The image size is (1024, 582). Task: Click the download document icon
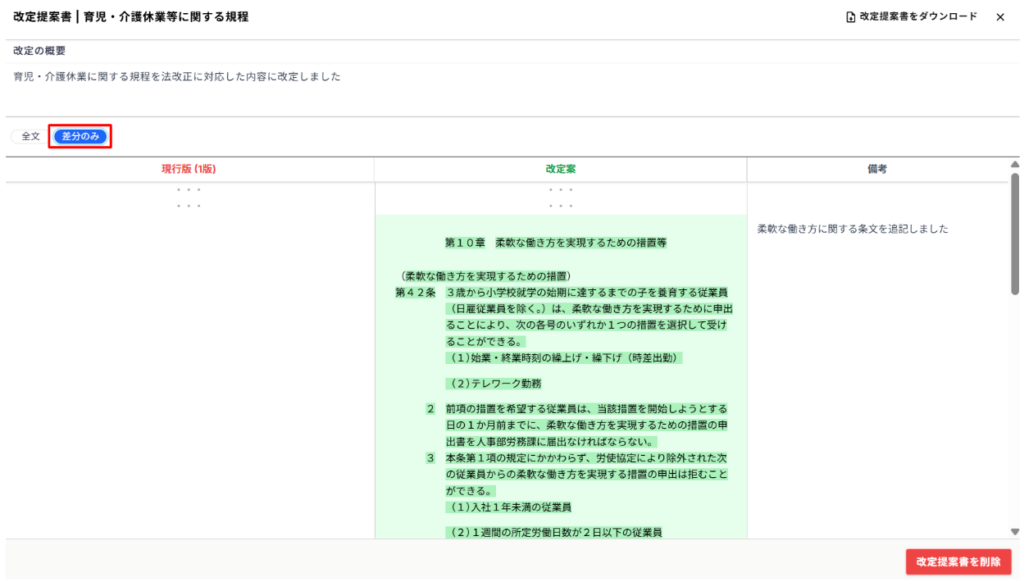850,17
